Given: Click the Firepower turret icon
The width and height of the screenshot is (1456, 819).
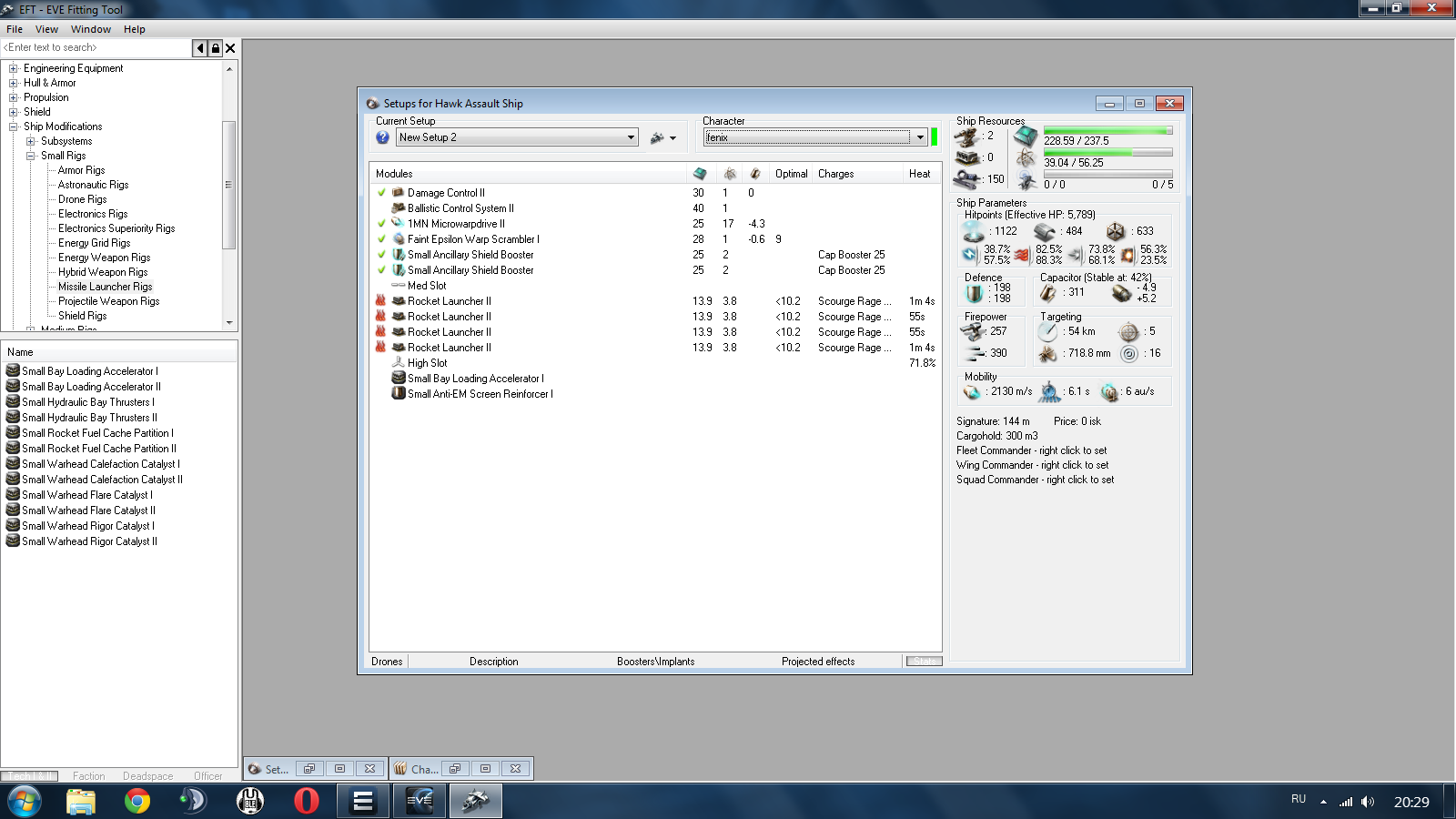Looking at the screenshot, I should [x=974, y=331].
